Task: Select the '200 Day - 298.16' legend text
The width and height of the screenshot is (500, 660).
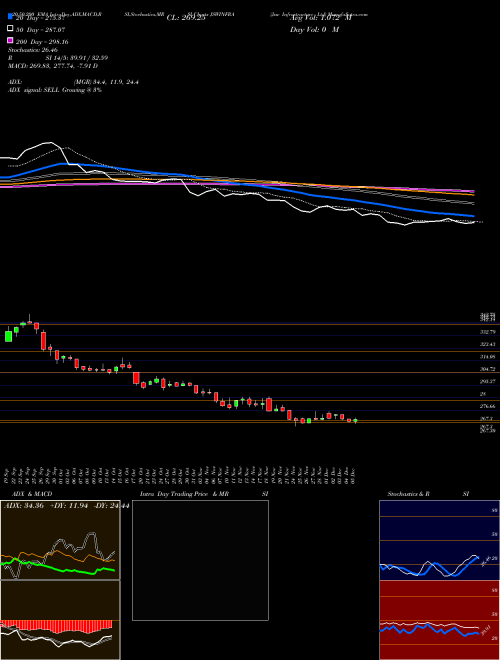Action: (x=42, y=42)
